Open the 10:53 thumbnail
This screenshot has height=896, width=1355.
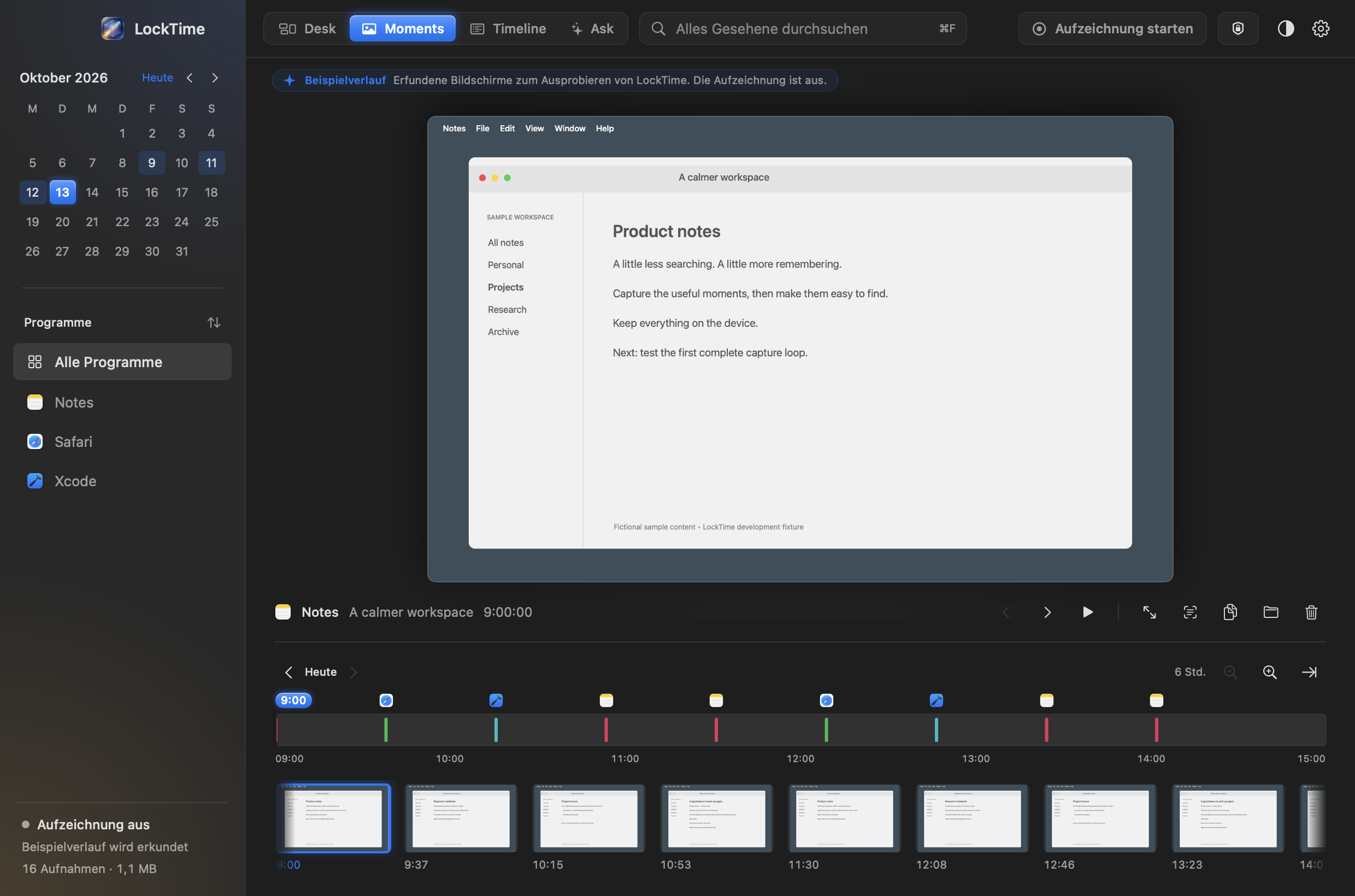click(717, 818)
